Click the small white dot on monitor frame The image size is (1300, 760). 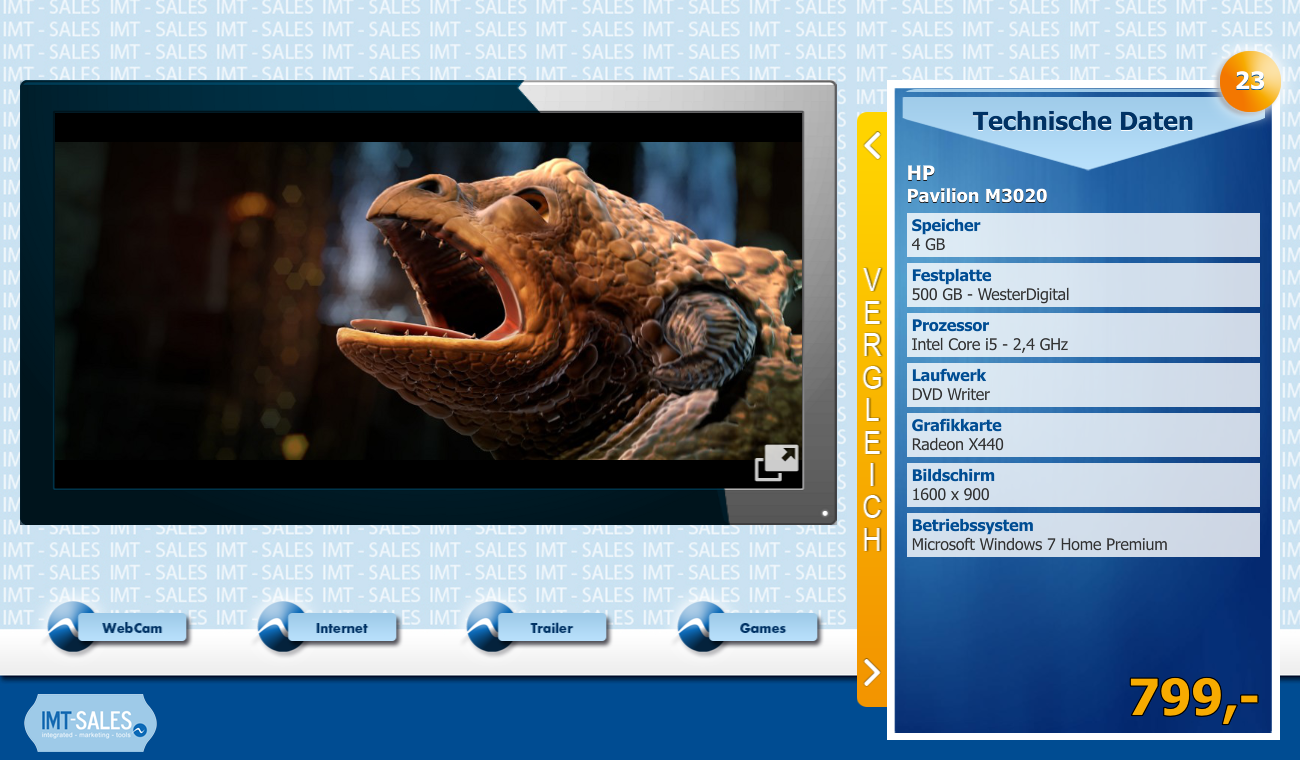tap(825, 513)
